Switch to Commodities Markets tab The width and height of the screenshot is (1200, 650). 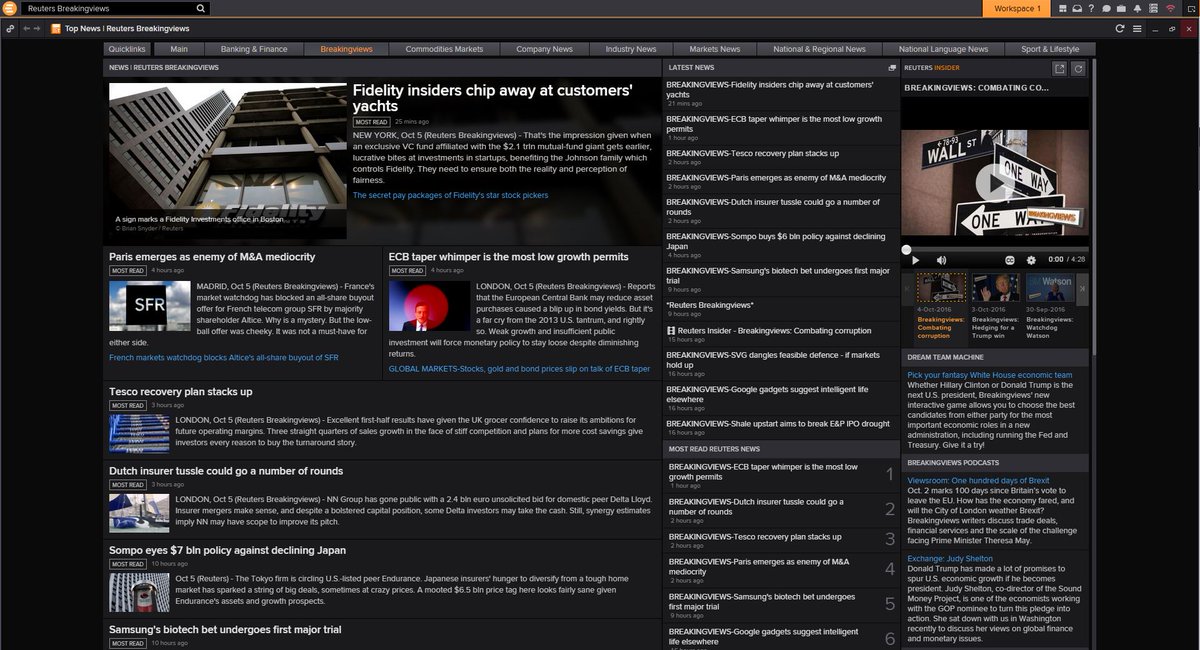click(x=444, y=49)
